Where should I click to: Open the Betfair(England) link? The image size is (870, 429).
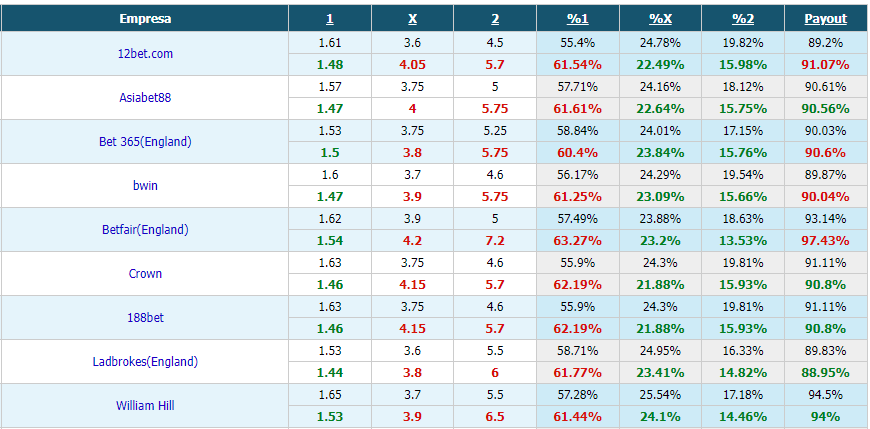tap(145, 229)
